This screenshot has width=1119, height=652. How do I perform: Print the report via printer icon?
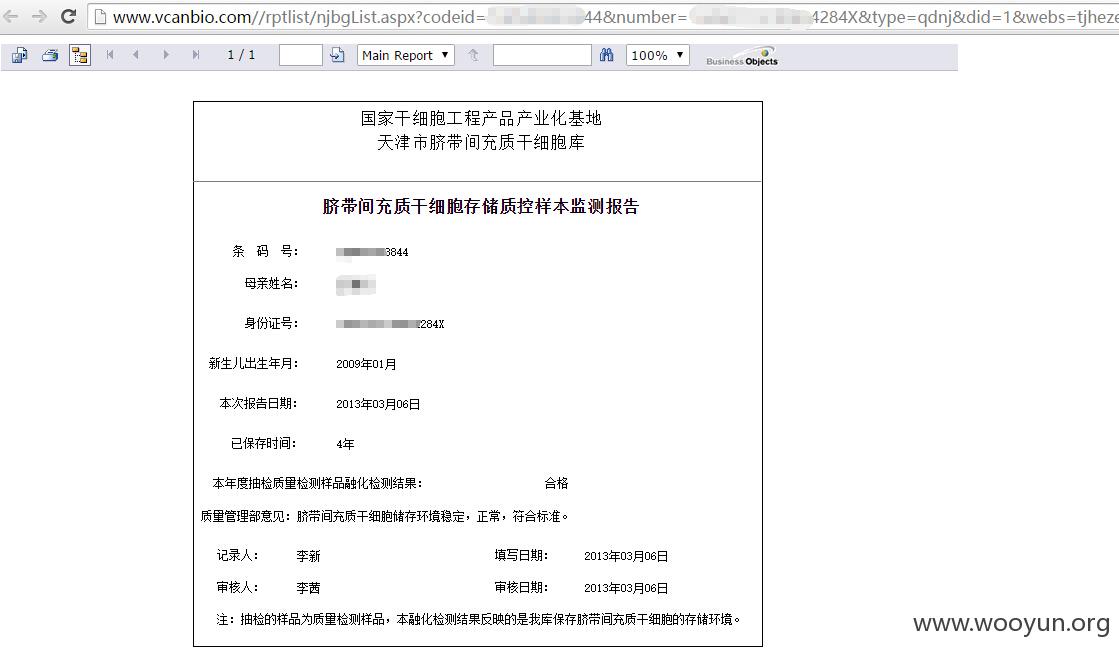coord(50,55)
